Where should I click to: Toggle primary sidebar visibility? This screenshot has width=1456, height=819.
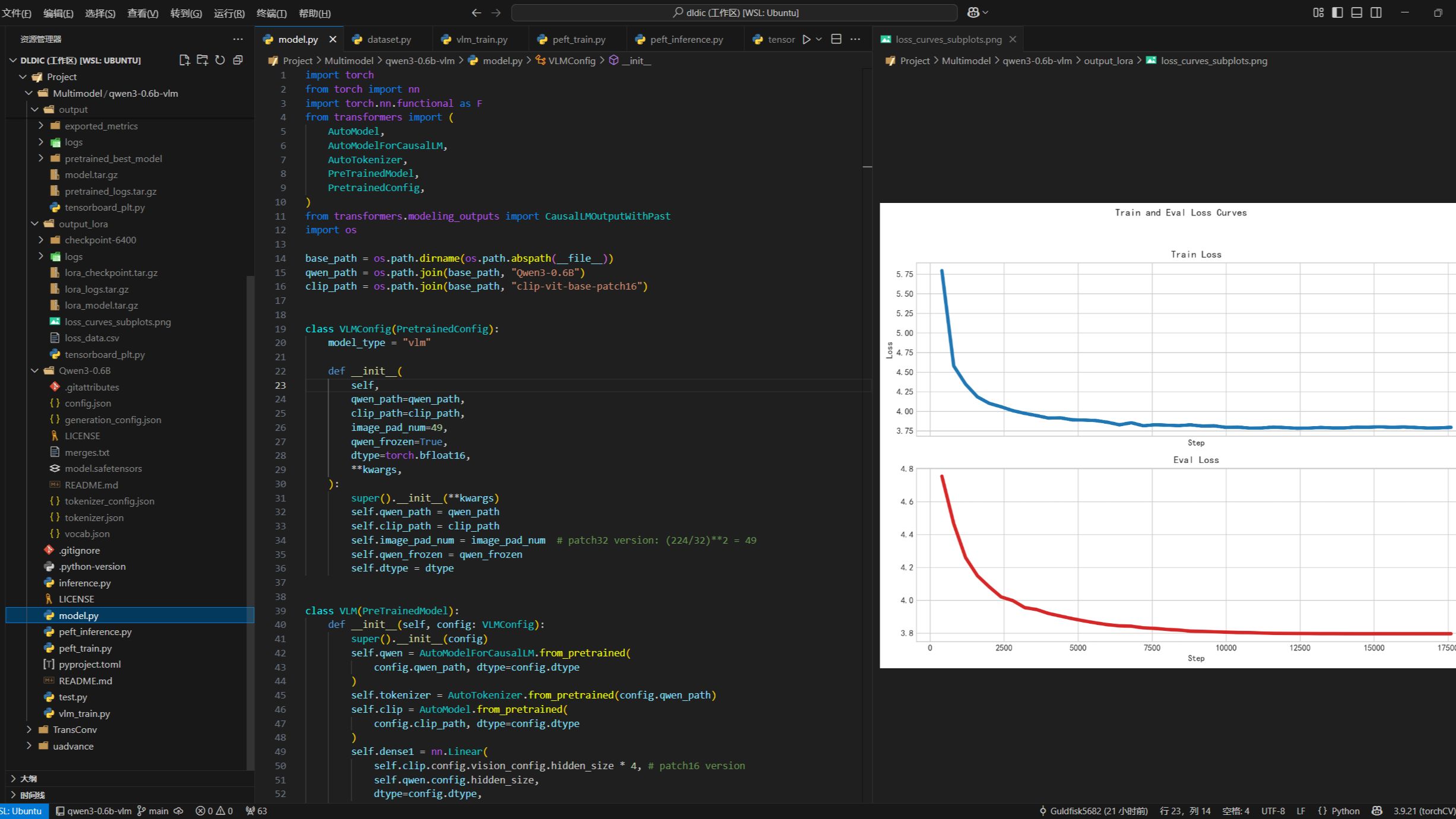coord(1337,12)
